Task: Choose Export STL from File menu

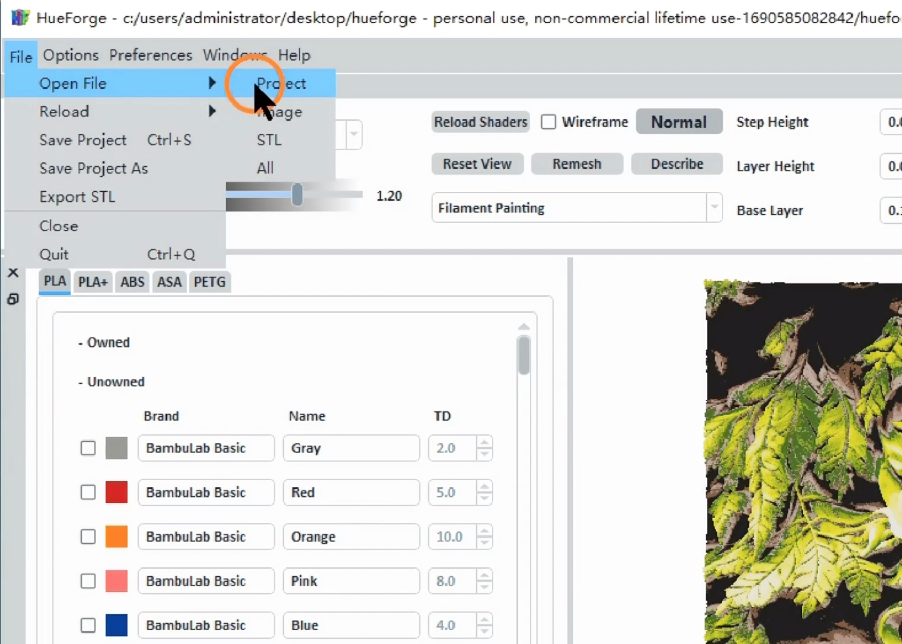Action: [x=77, y=197]
